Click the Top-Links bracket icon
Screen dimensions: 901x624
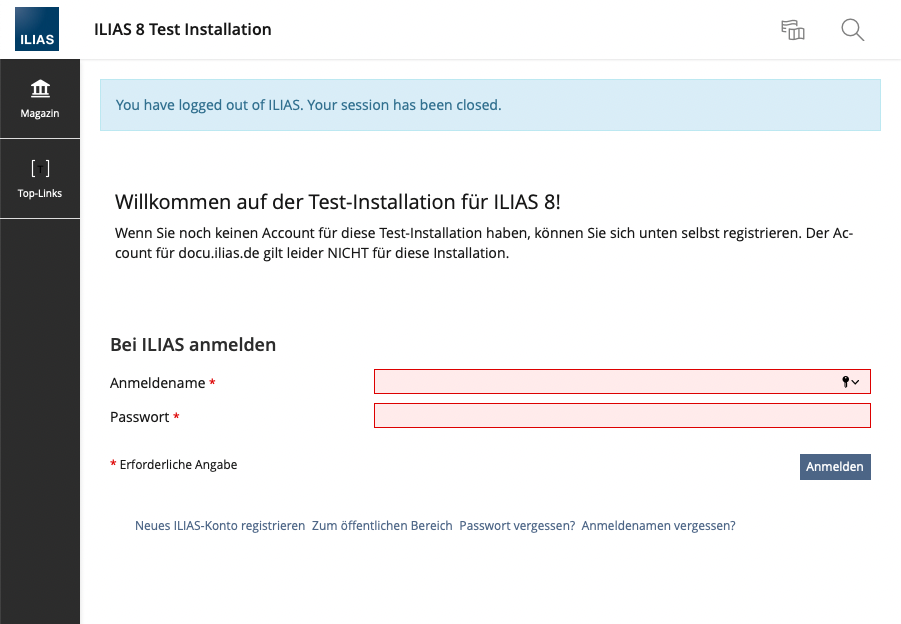coord(40,168)
